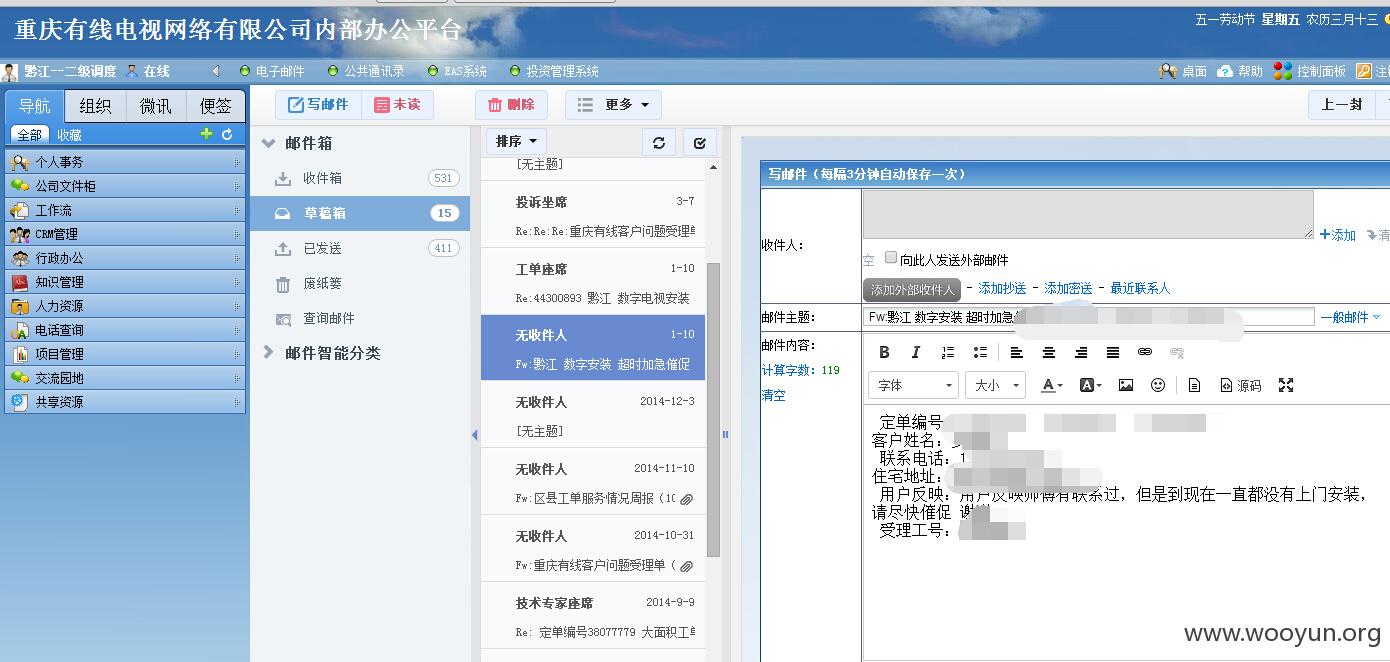Screen dimensions: 1390x662
Task: Click the attachment paperclip on 重庆有线客户问题受理单 draft
Action: click(686, 565)
